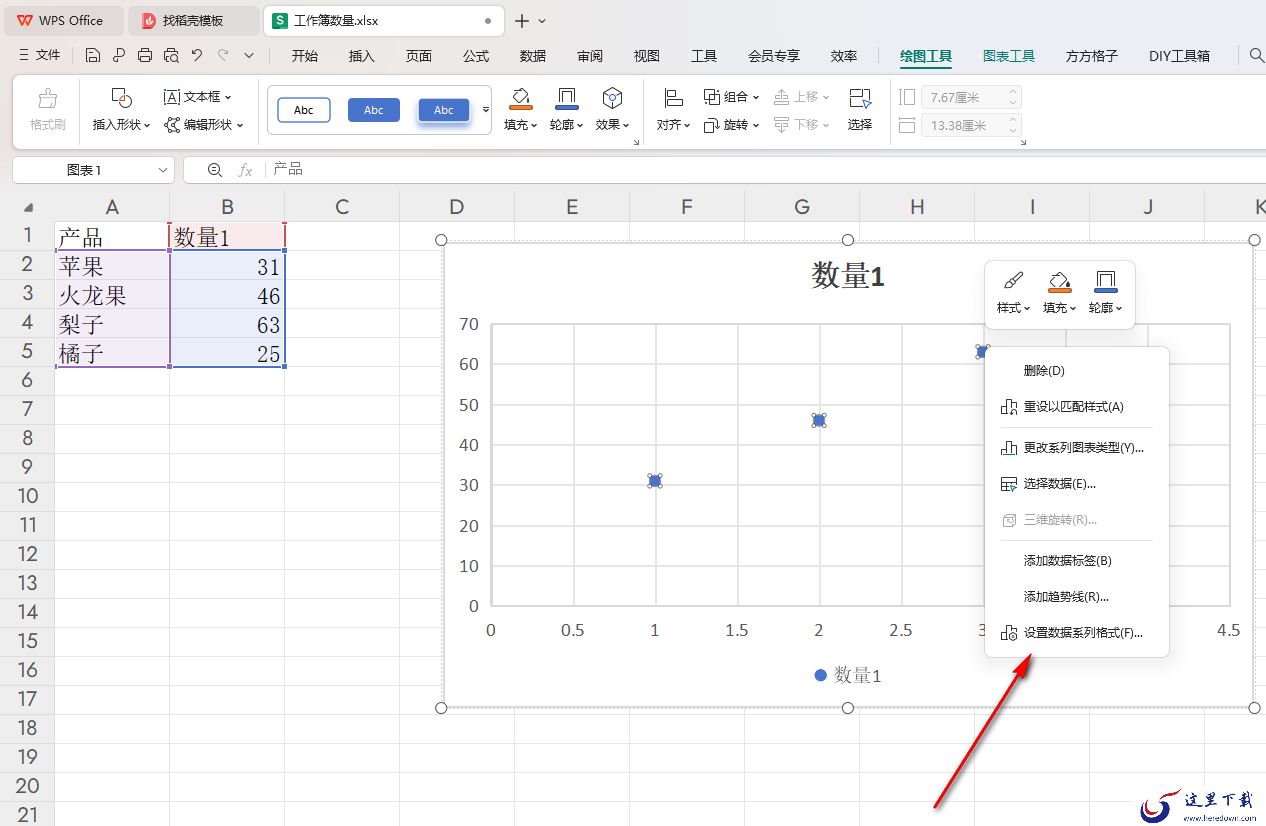Click the shape width field 13.38厘米
This screenshot has width=1266, height=826.
(970, 125)
